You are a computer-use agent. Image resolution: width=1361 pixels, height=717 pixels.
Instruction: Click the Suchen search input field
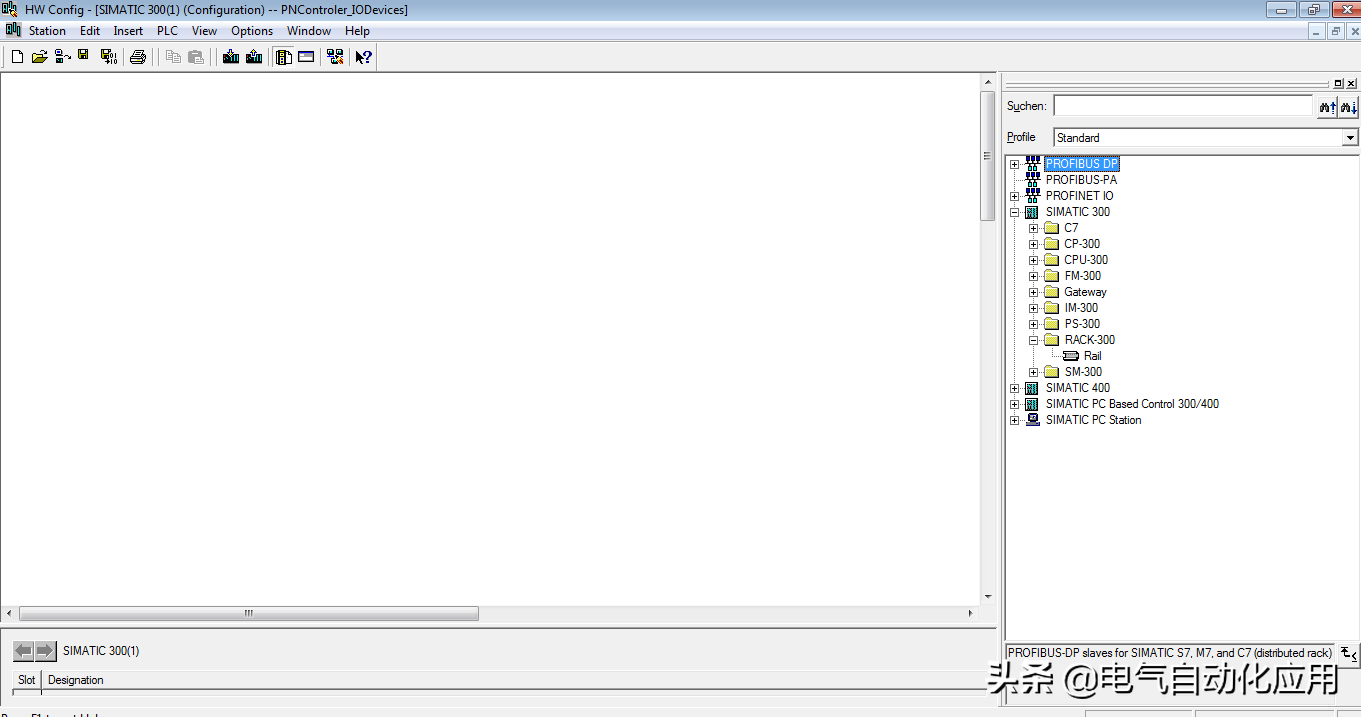pos(1183,106)
